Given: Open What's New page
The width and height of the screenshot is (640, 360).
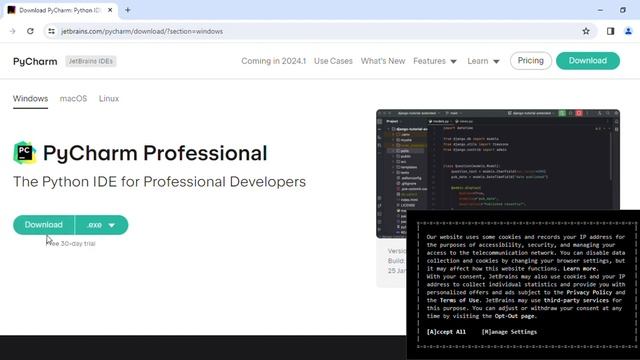Looking at the screenshot, I should point(383,61).
